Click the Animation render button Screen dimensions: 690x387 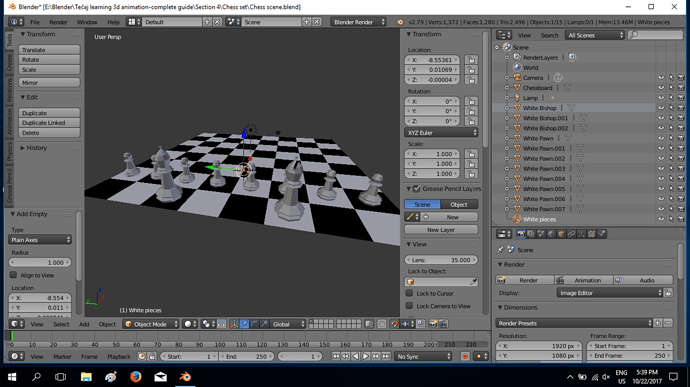point(584,280)
